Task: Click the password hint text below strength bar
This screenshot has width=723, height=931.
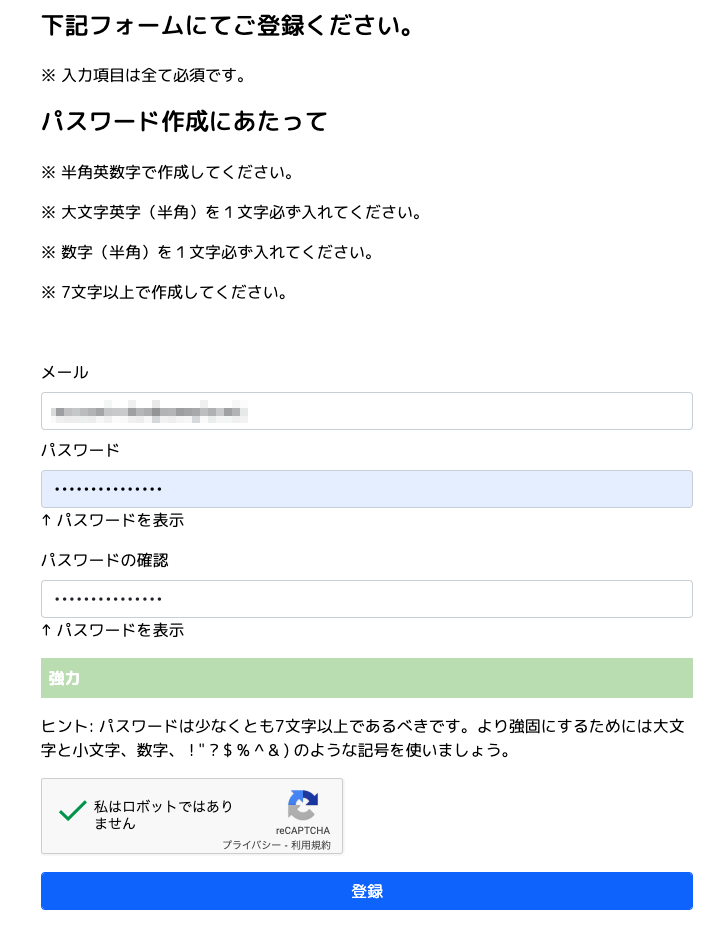Action: 360,738
